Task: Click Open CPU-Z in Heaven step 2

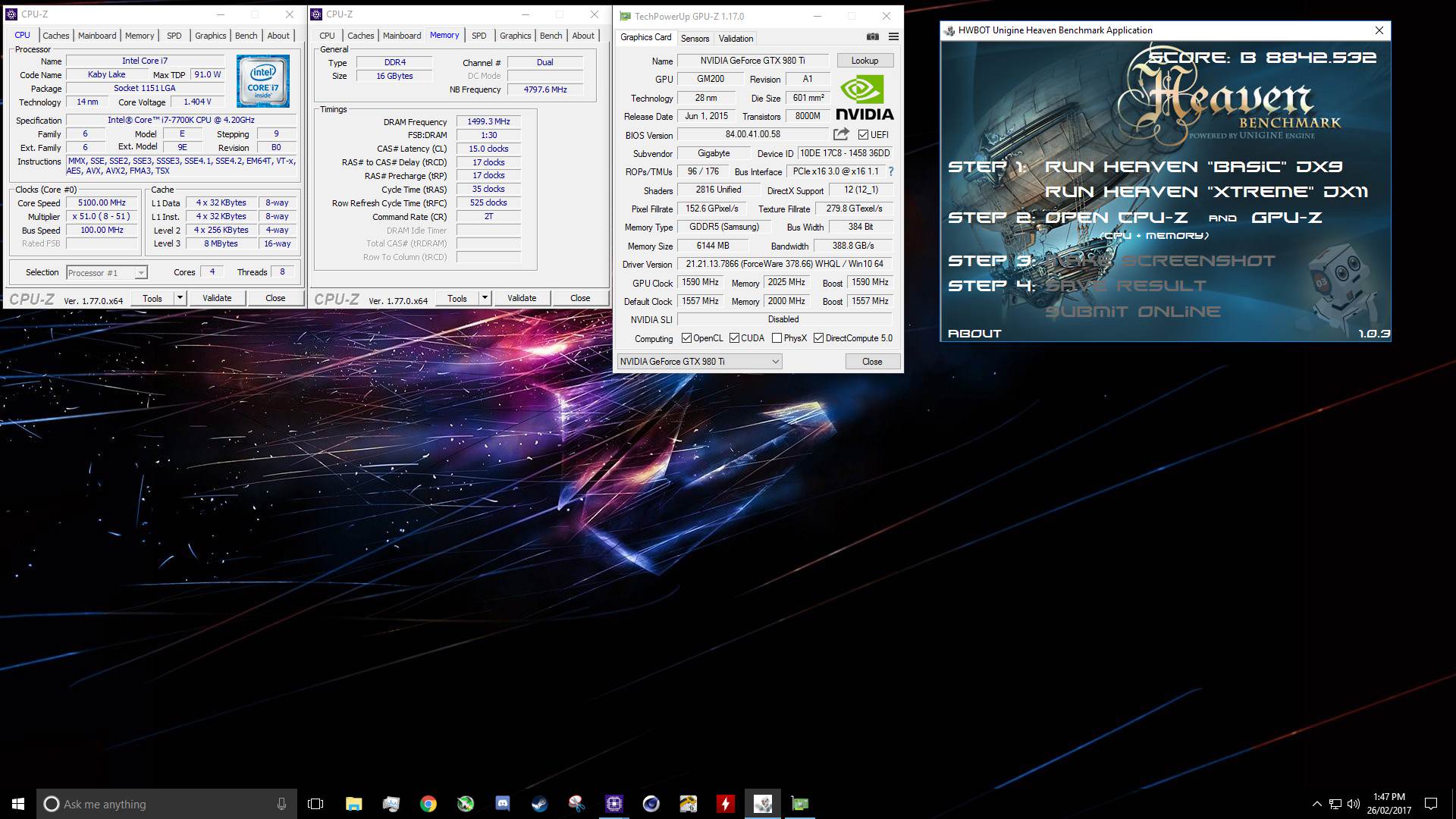Action: [x=1116, y=218]
